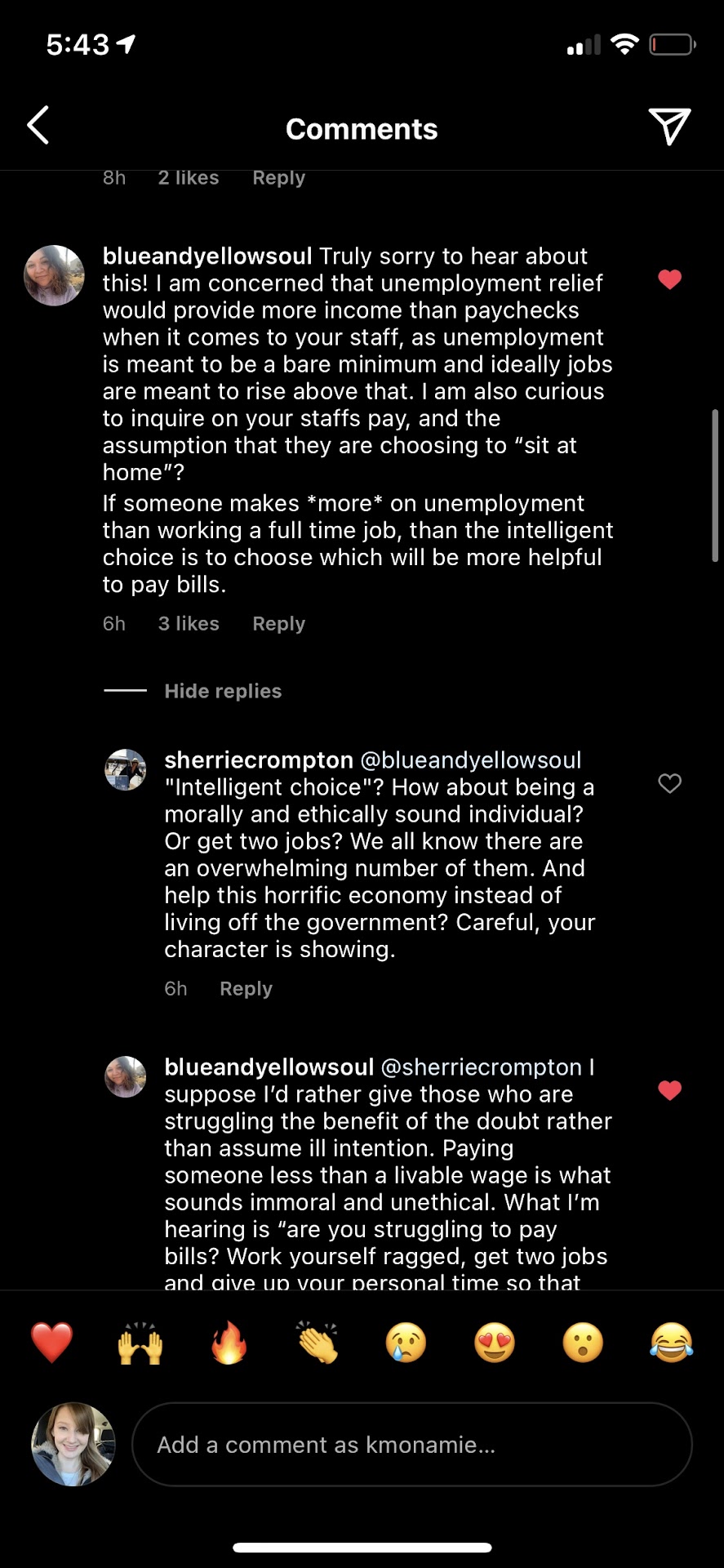Tap the back arrow icon

point(38,126)
